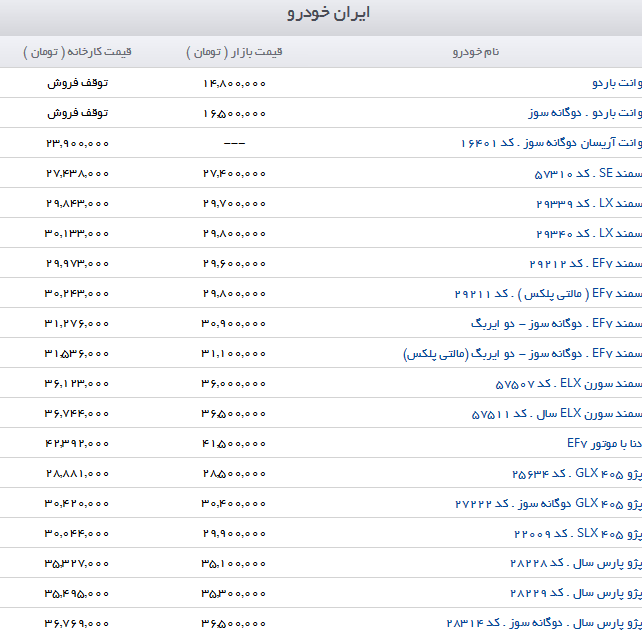Image resolution: width=642 pixels, height=631 pixels.
Task: Click factory price ۳۰,۱۳۳,۰۰۰
Action: [x=77, y=233]
